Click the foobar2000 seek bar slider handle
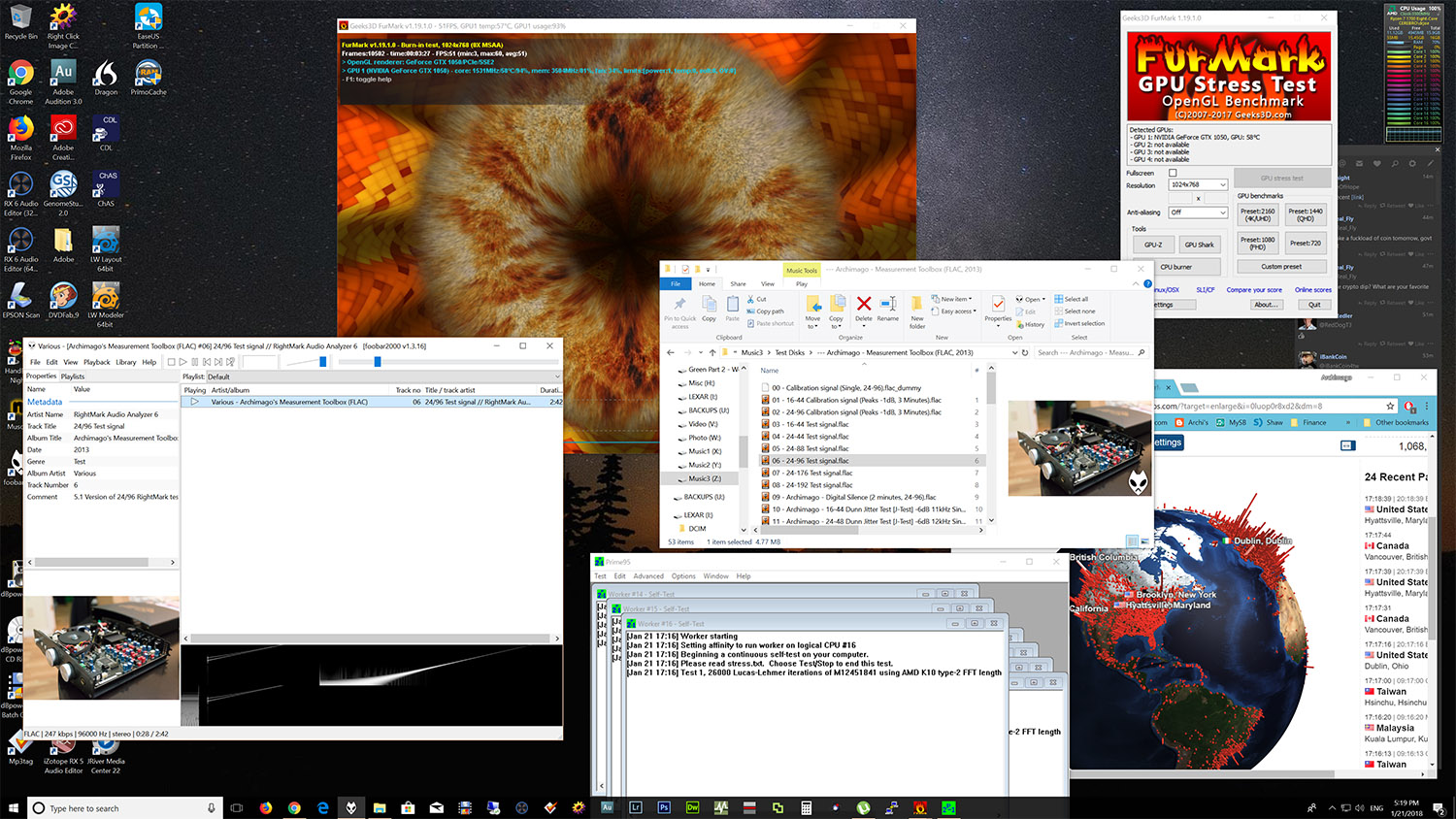Viewport: 1456px width, 819px height. (378, 362)
